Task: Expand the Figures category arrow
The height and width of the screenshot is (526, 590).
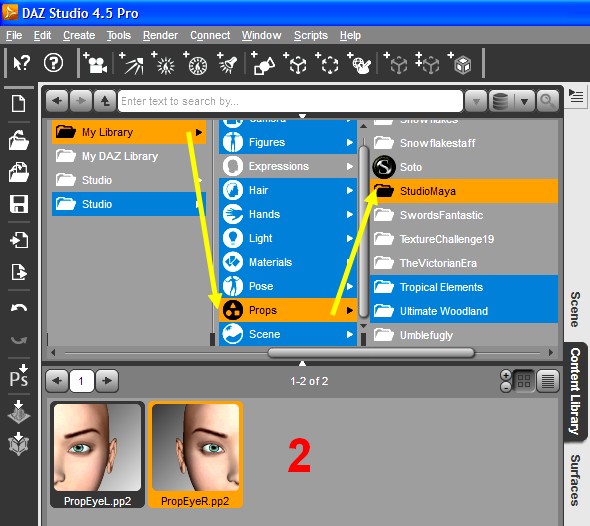Action: (x=350, y=143)
